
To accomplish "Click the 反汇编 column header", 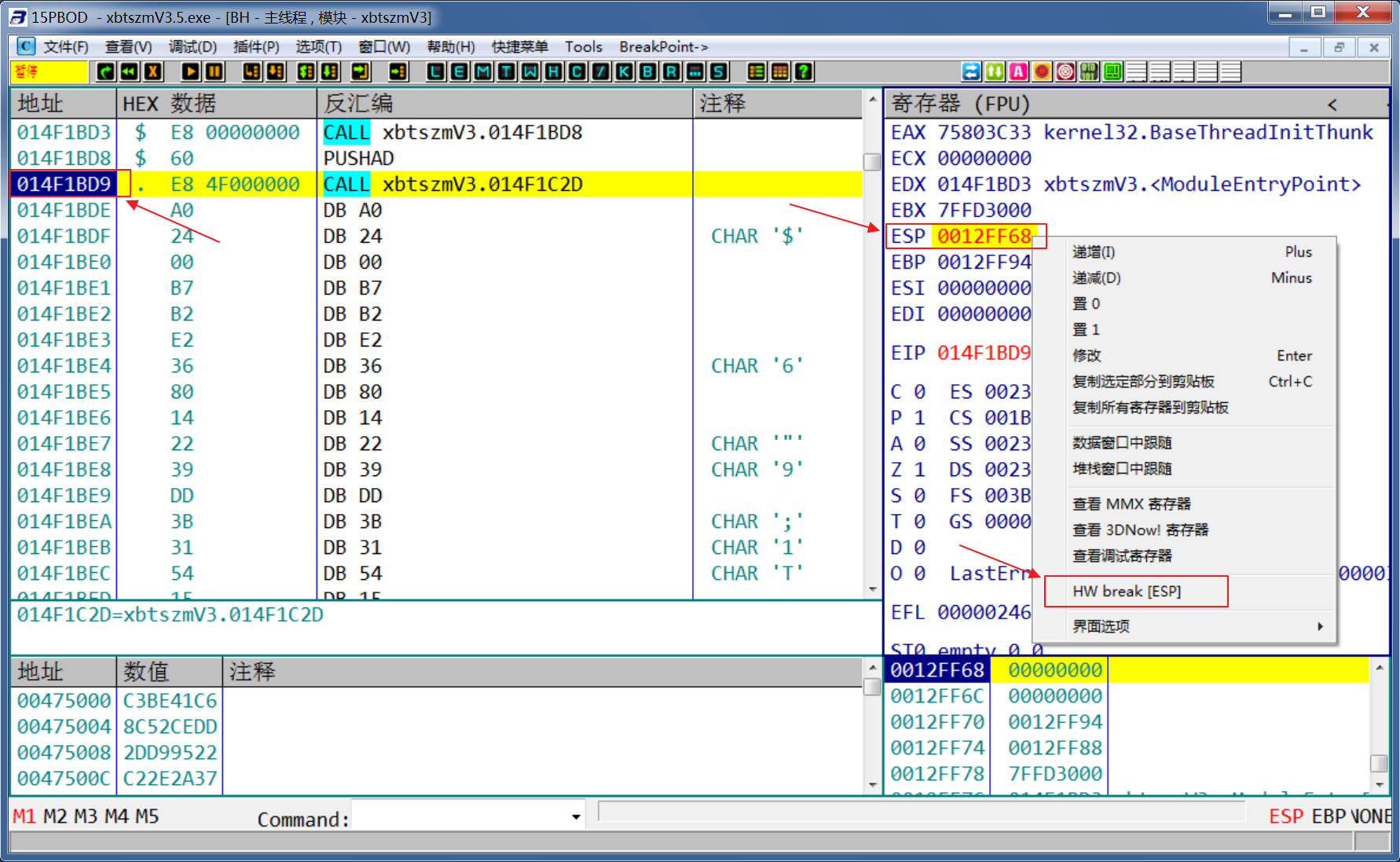I will click(505, 104).
